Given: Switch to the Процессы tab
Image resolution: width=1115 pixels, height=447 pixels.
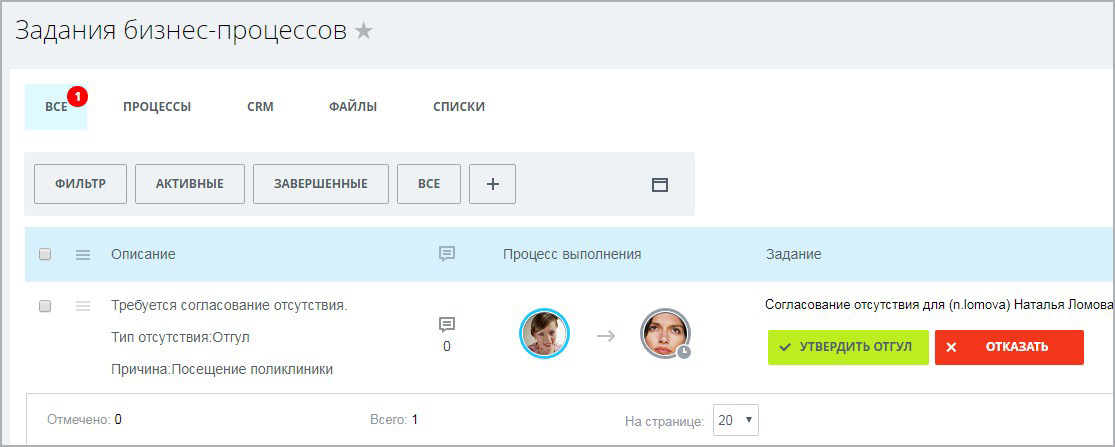Looking at the screenshot, I should click(157, 107).
